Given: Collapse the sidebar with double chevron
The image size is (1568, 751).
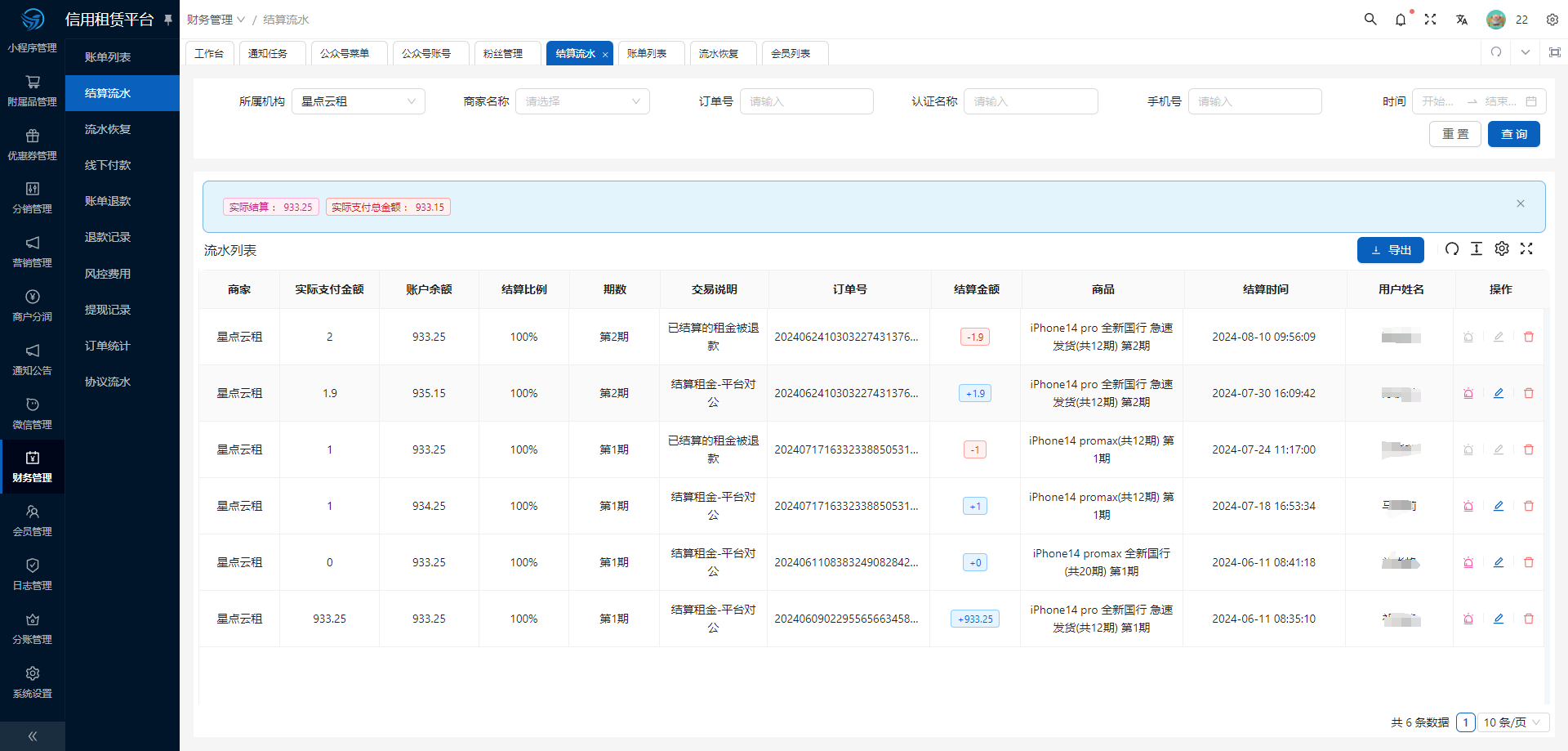Looking at the screenshot, I should [x=33, y=736].
